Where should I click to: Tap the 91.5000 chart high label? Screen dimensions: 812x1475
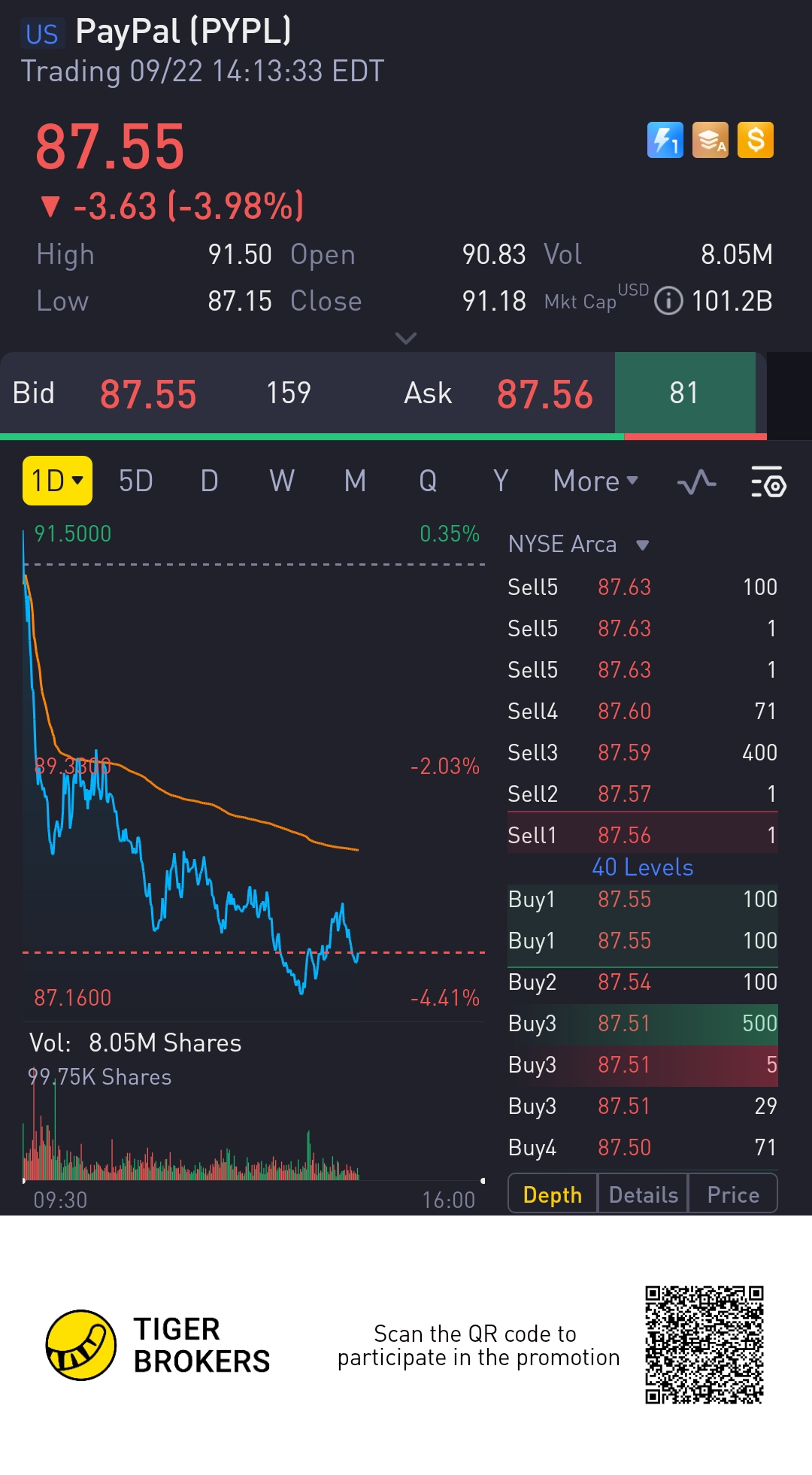point(72,533)
